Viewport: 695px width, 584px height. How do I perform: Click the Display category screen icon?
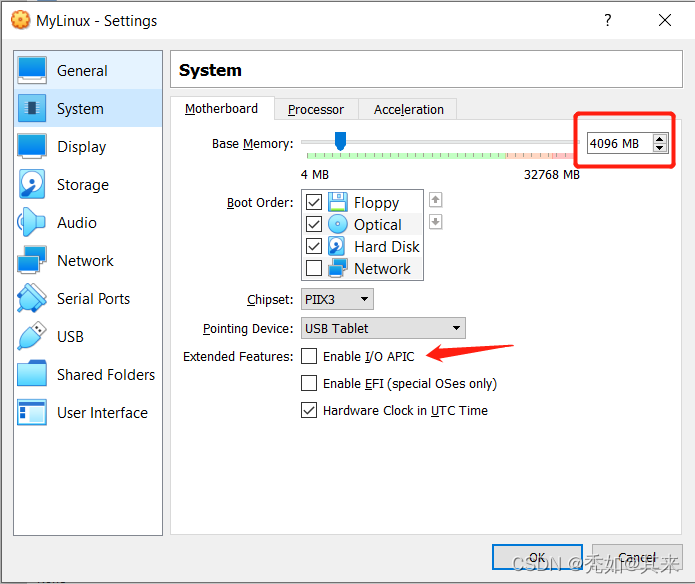[x=32, y=146]
